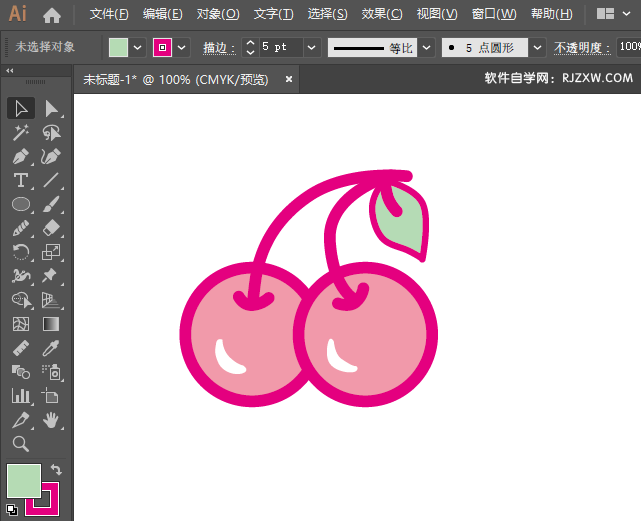
Task: Select the Selection arrow tool
Action: (21, 108)
